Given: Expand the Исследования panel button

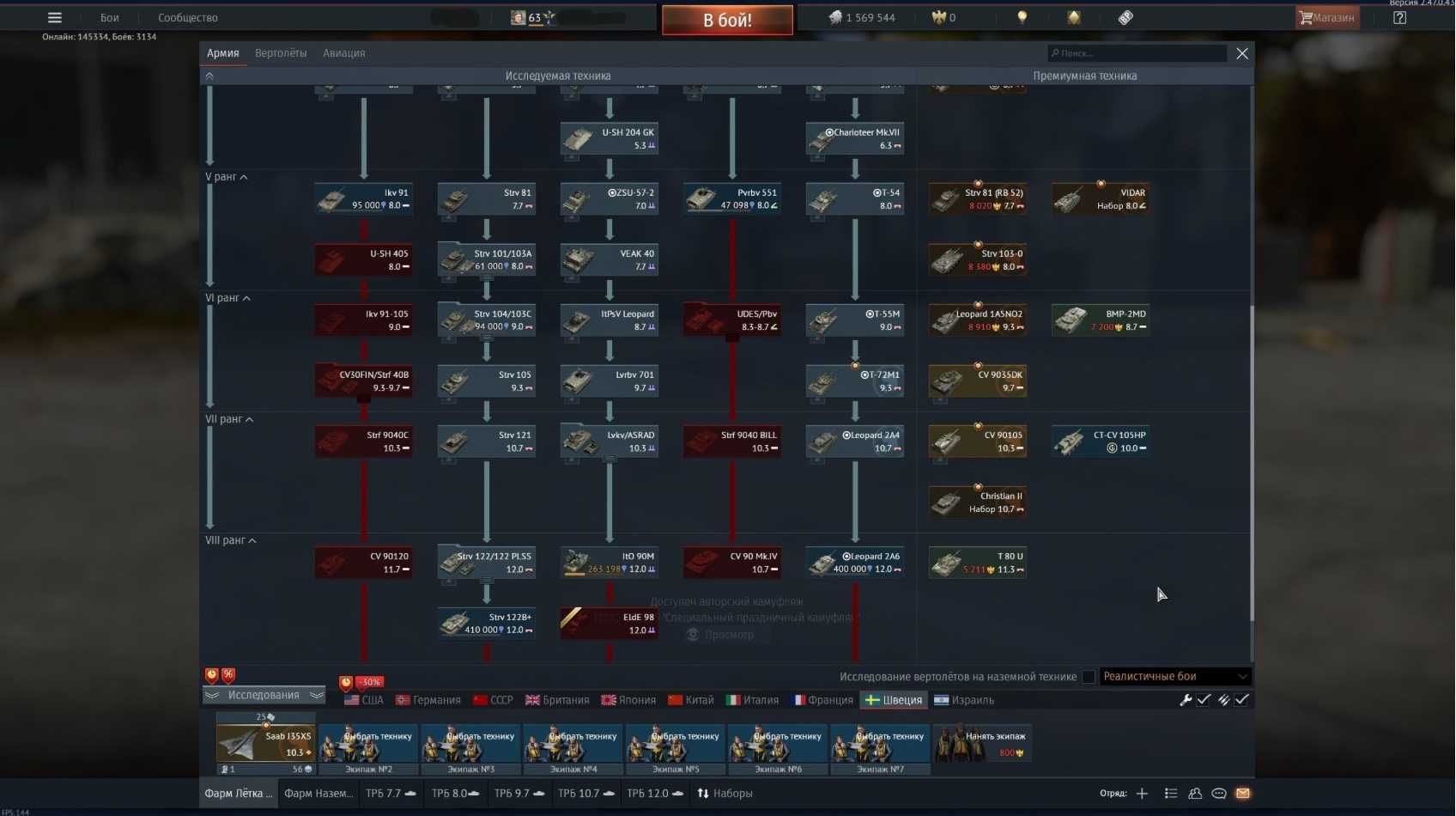Looking at the screenshot, I should click(x=264, y=695).
